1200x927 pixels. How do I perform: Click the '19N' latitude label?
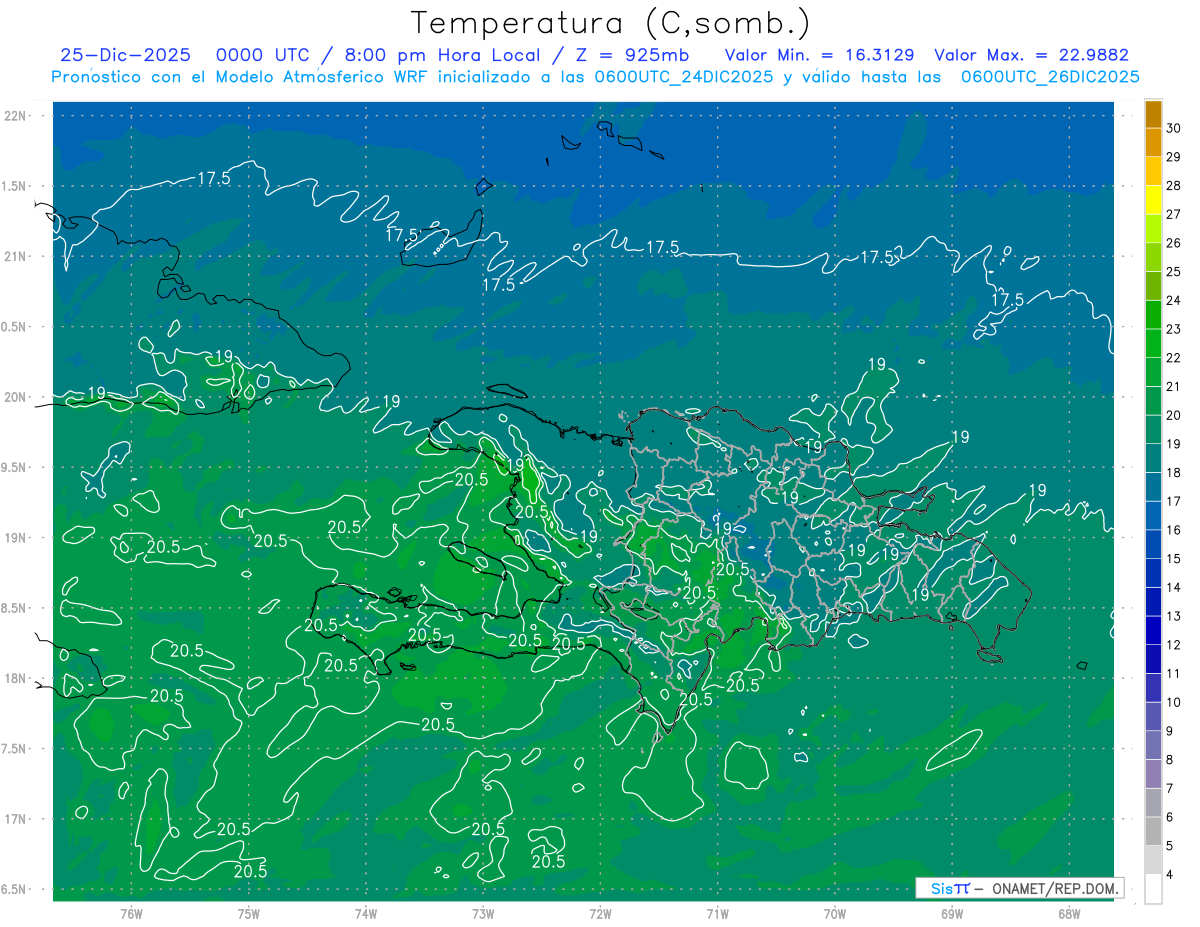tap(16, 538)
